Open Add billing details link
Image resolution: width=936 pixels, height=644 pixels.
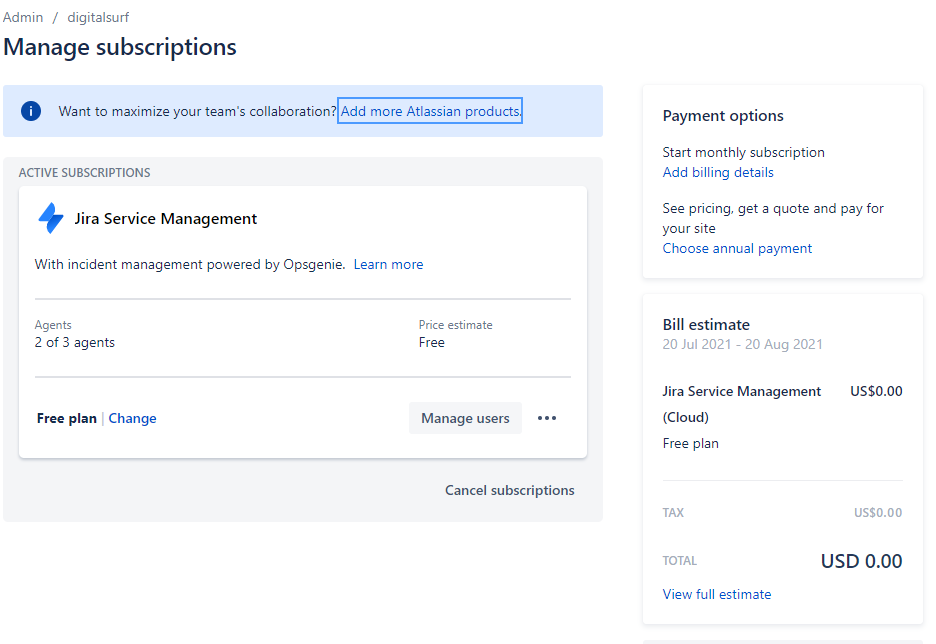point(718,172)
